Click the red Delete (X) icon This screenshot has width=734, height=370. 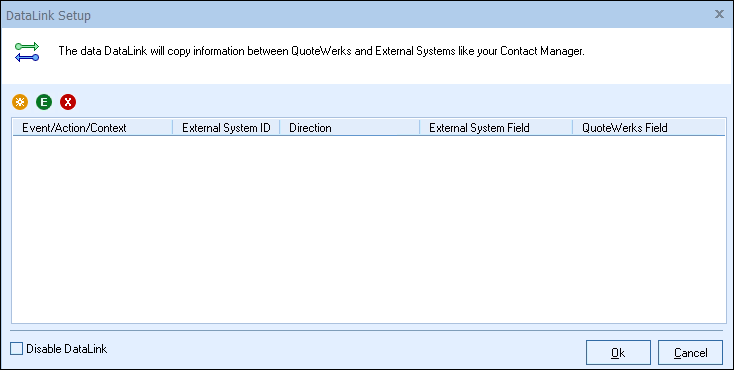pos(68,102)
